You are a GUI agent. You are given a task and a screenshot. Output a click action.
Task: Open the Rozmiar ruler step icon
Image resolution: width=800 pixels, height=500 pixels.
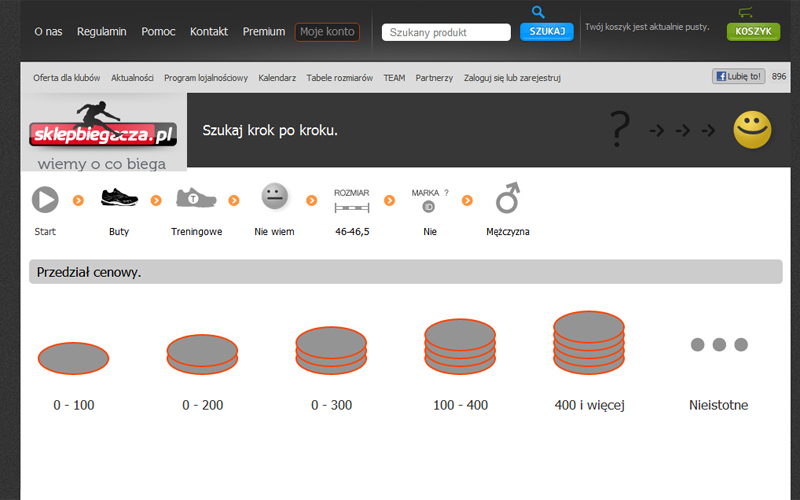(x=352, y=201)
